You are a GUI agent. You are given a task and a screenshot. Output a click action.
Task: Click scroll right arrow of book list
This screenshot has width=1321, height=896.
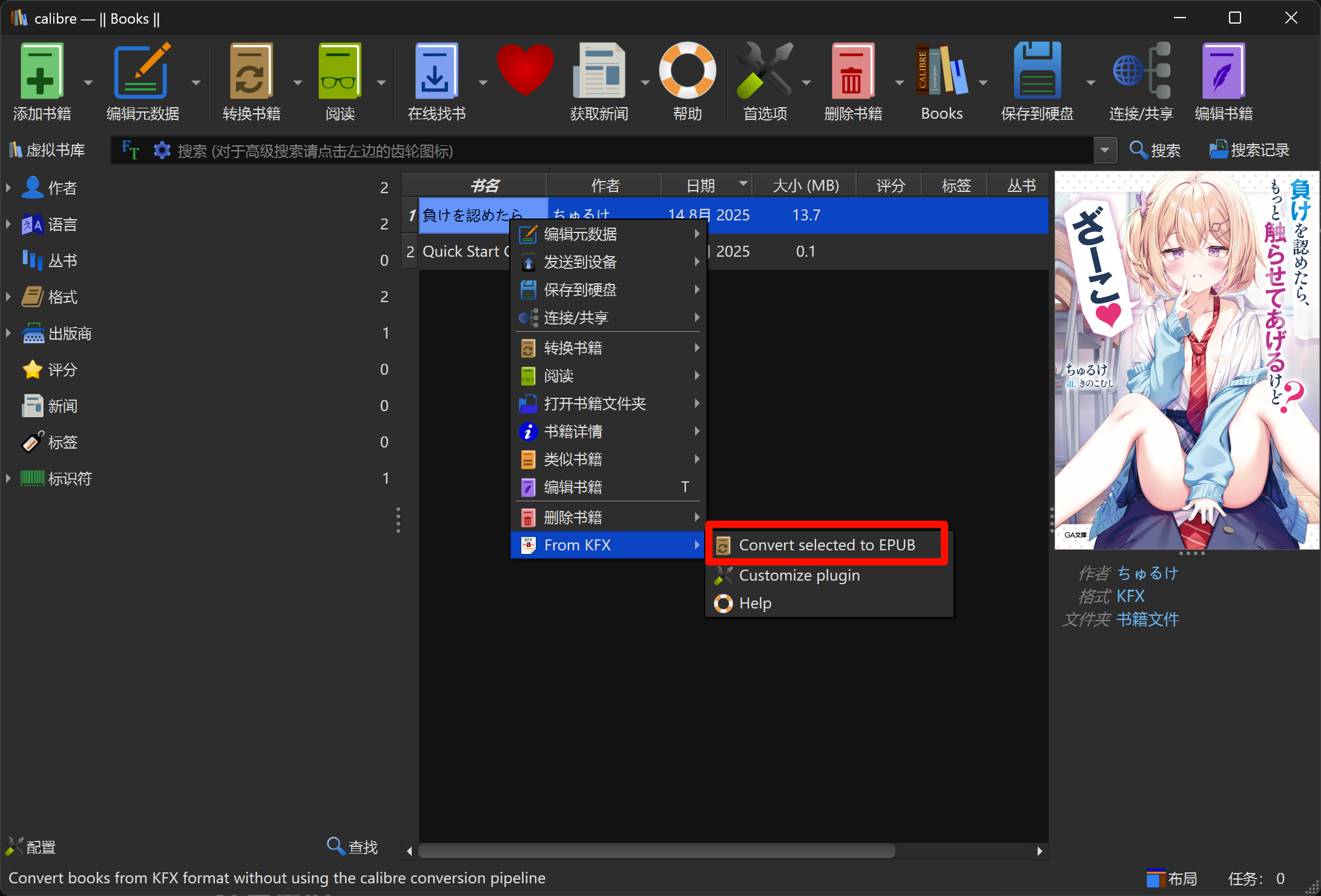click(1039, 851)
